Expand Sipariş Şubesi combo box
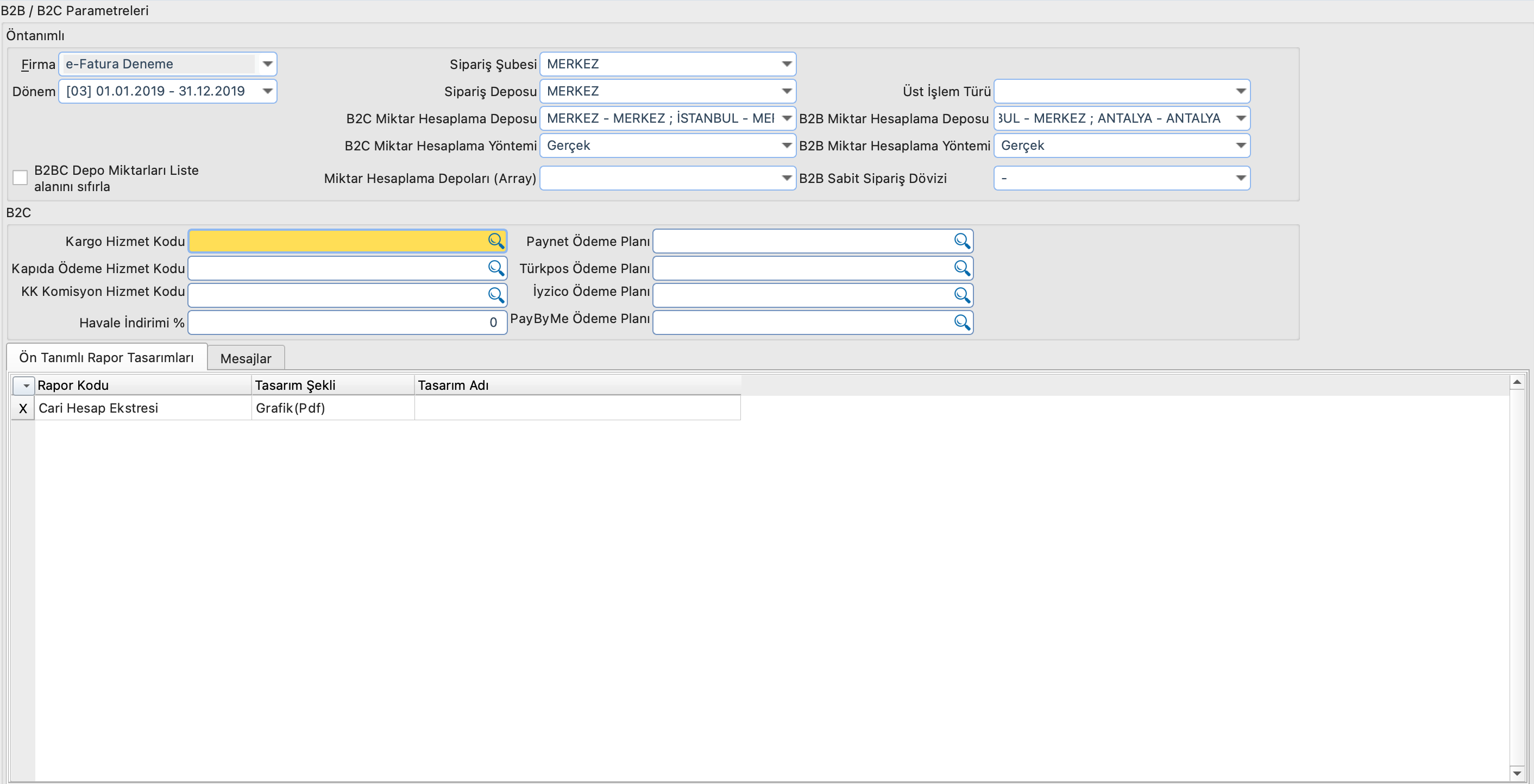1534x784 pixels. [x=786, y=64]
